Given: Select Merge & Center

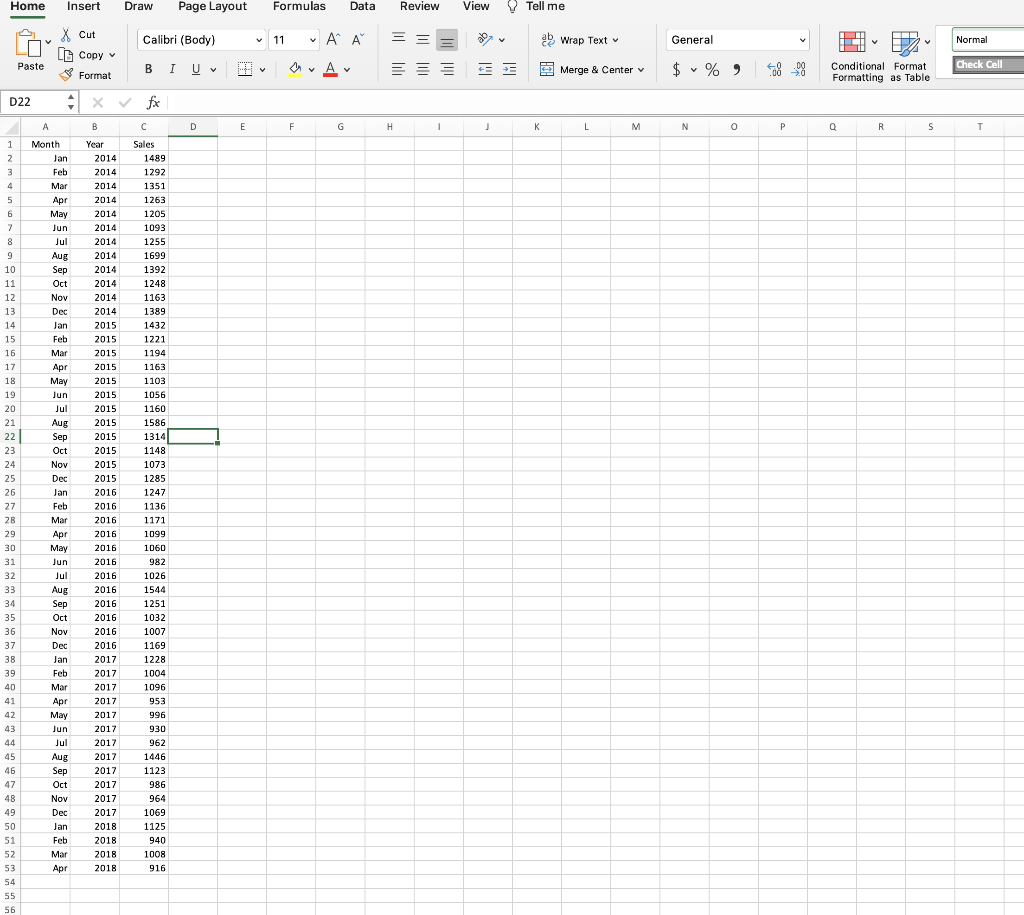Looking at the screenshot, I should tap(593, 69).
